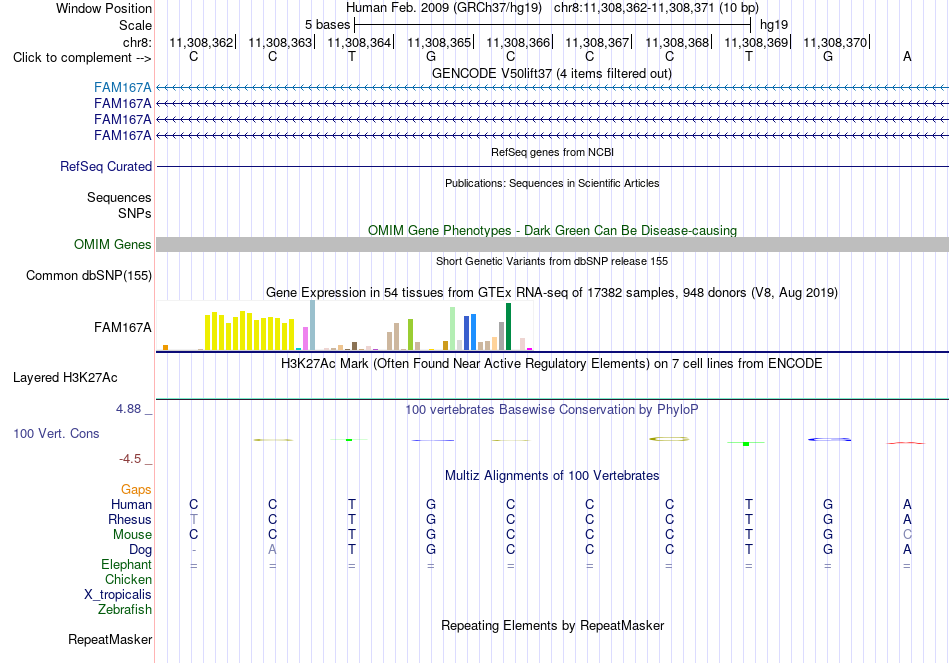Click the lime green GTEx expression bar
Image resolution: width=950 pixels, height=663 pixels.
click(x=410, y=335)
